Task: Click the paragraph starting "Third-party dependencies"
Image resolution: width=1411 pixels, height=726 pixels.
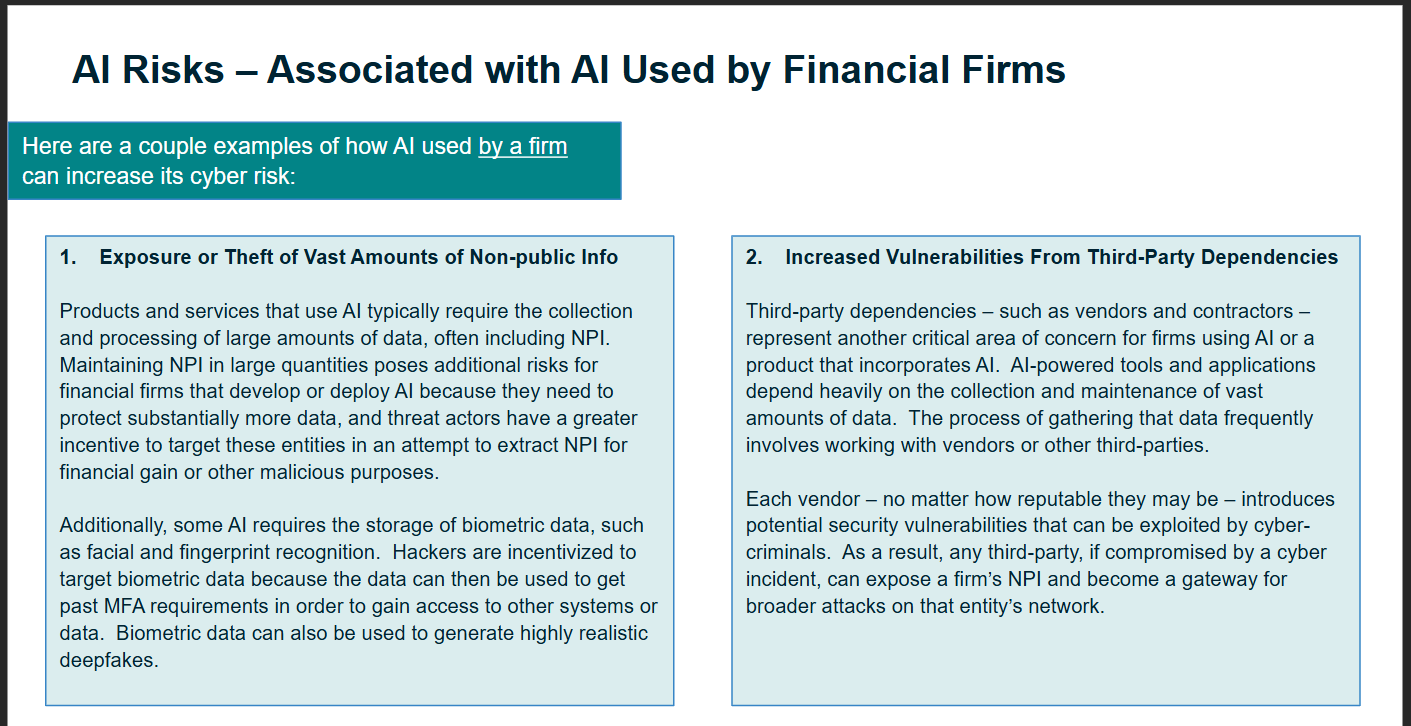Action: [1030, 378]
